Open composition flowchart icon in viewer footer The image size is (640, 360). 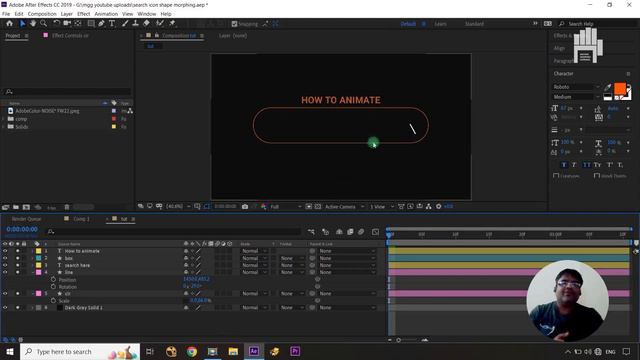point(428,207)
